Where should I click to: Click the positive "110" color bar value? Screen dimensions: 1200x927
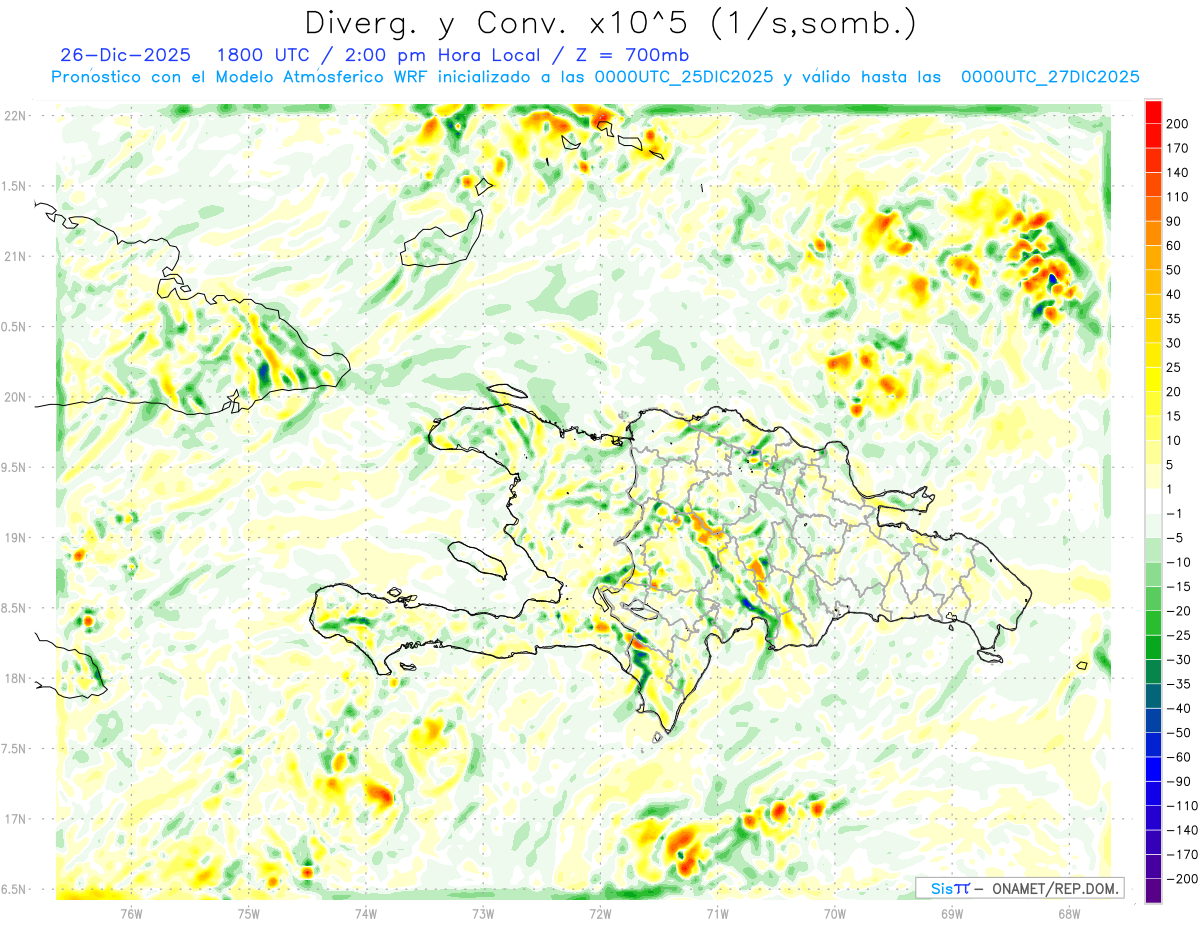point(1179,197)
